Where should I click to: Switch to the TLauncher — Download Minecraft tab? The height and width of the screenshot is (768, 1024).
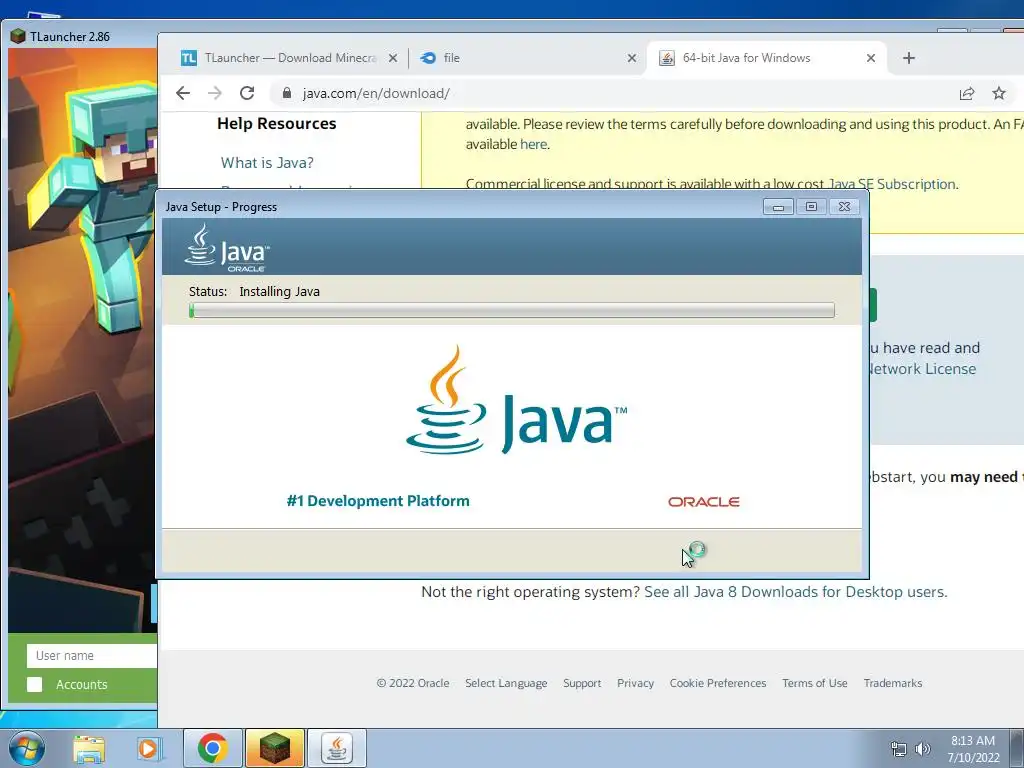coord(289,58)
